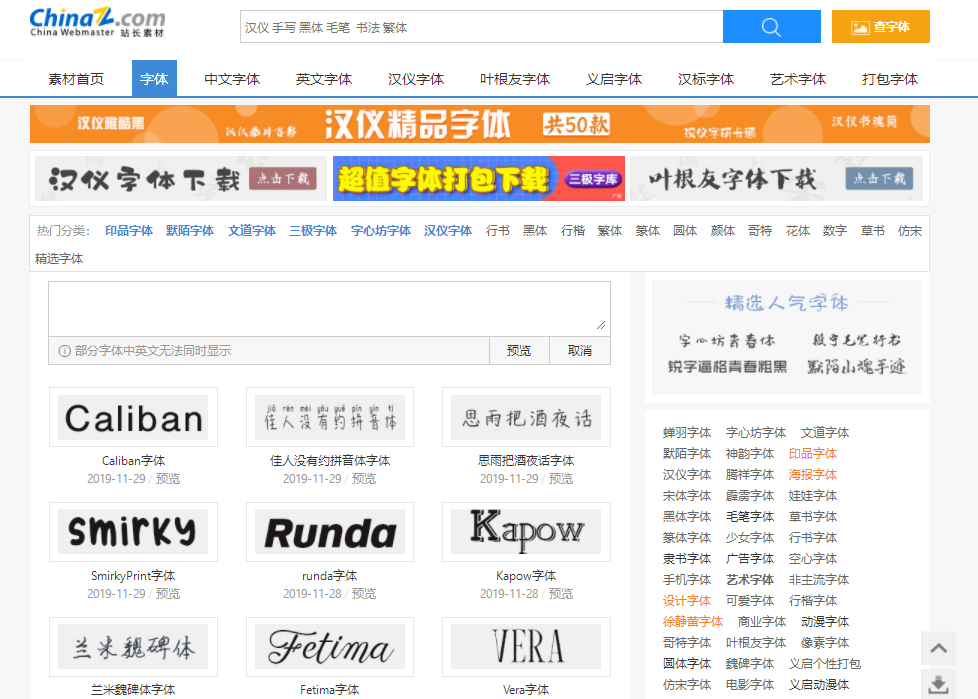Select the 字体 navigation tab
Viewport: 978px width, 699px height.
tap(154, 79)
